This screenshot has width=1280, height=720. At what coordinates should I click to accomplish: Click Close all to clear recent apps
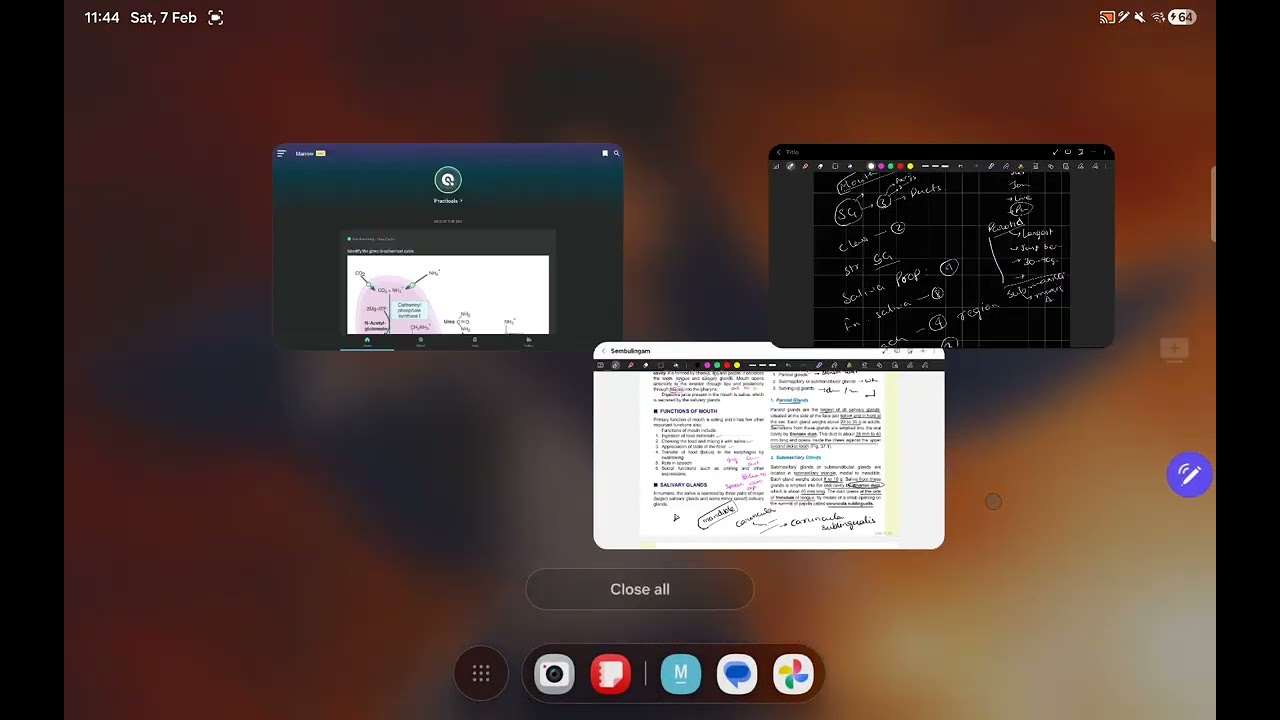[x=640, y=589]
